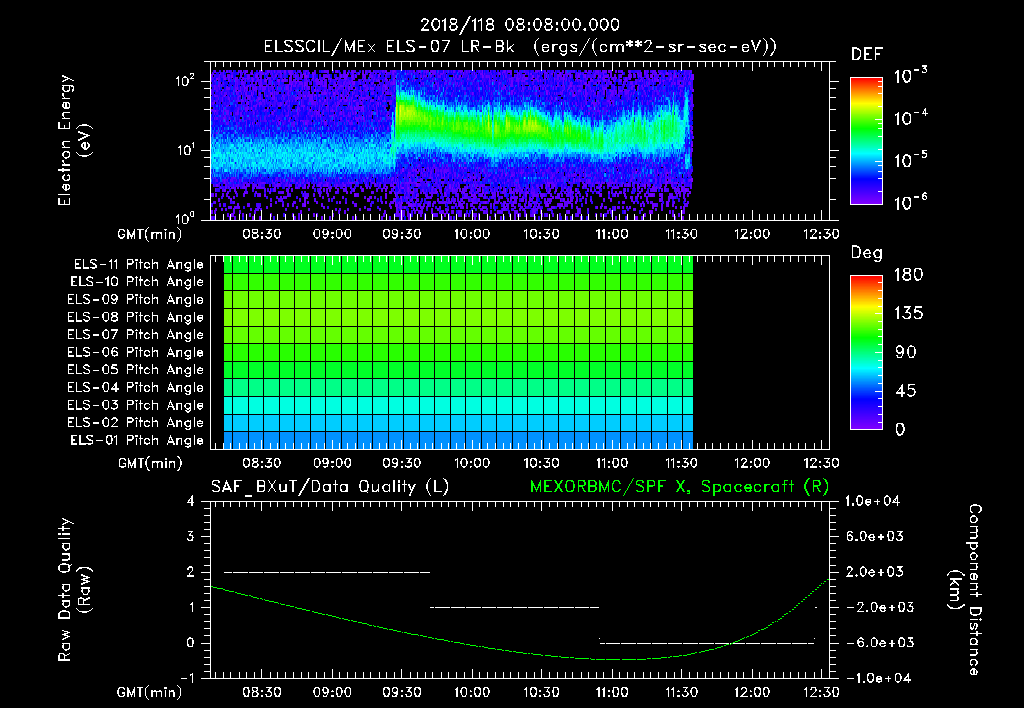Click the GMT(min) label under the bottom plot
The height and width of the screenshot is (708, 1024).
[149, 692]
